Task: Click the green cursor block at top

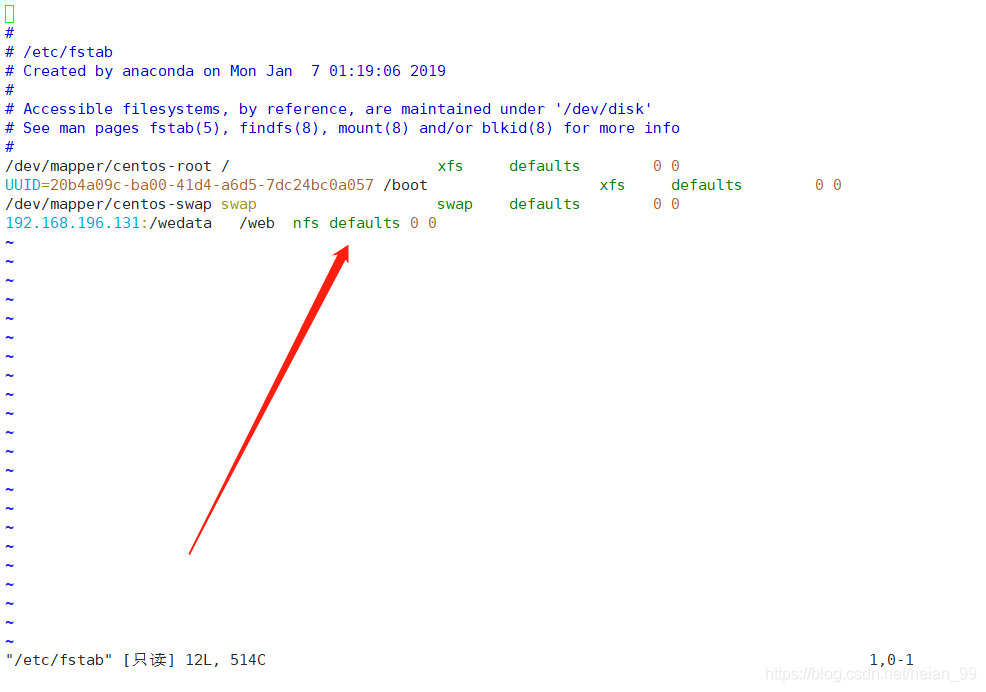Action: tap(9, 14)
